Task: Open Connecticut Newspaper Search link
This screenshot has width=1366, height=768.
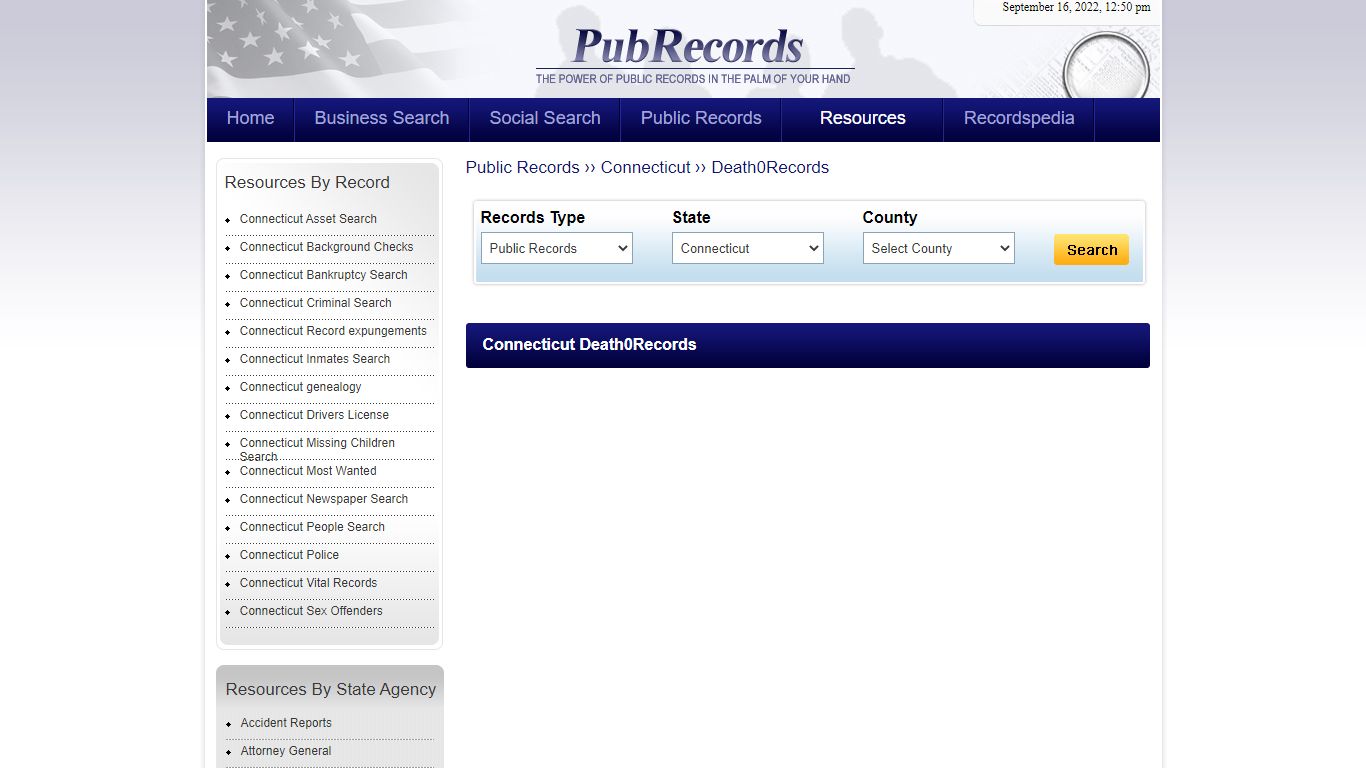Action: (324, 499)
